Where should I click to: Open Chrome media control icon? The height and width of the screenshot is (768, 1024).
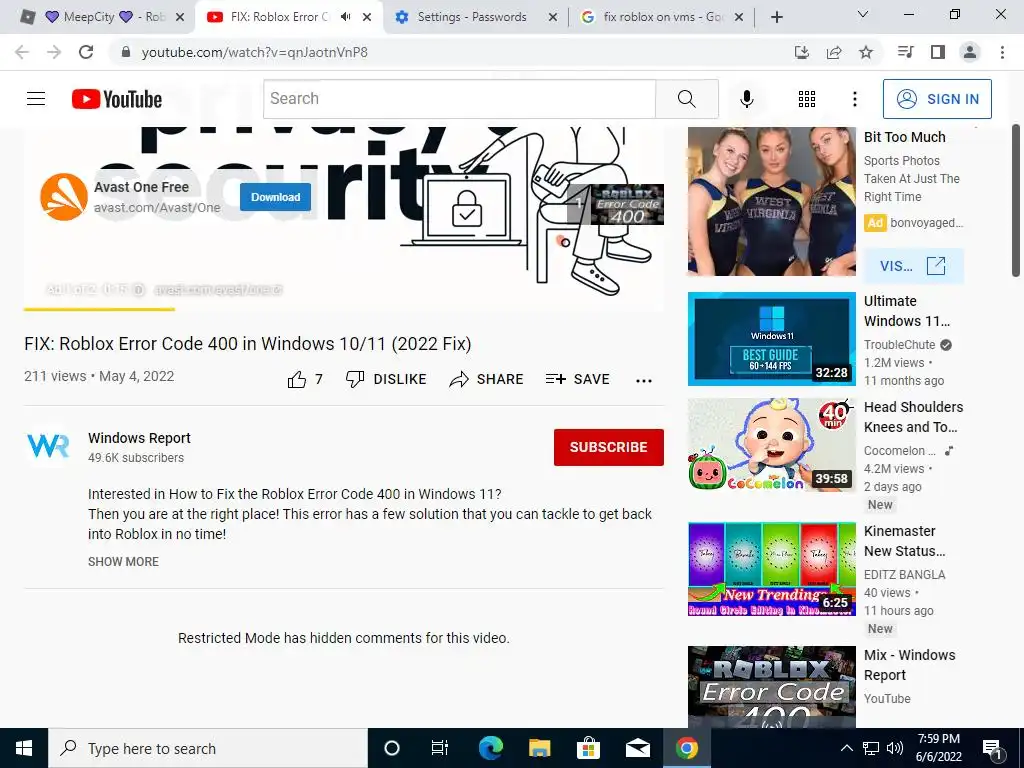pyautogui.click(x=905, y=52)
